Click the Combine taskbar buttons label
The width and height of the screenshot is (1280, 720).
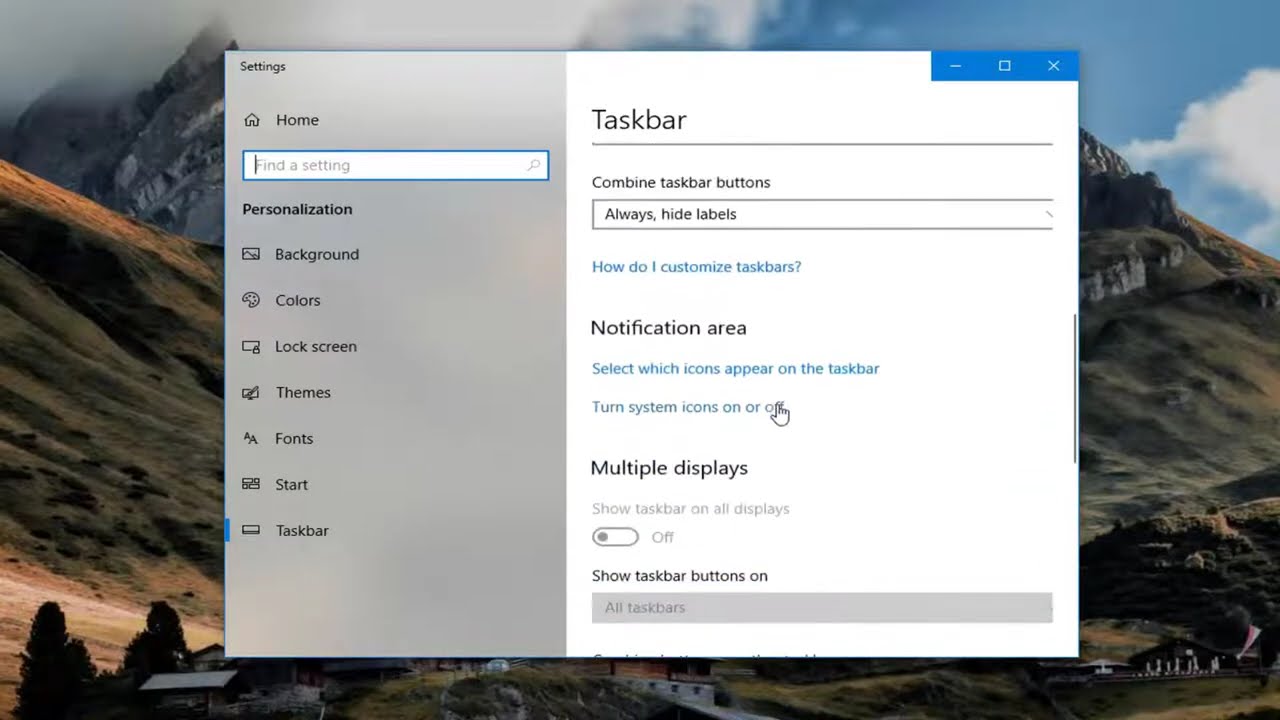(681, 183)
